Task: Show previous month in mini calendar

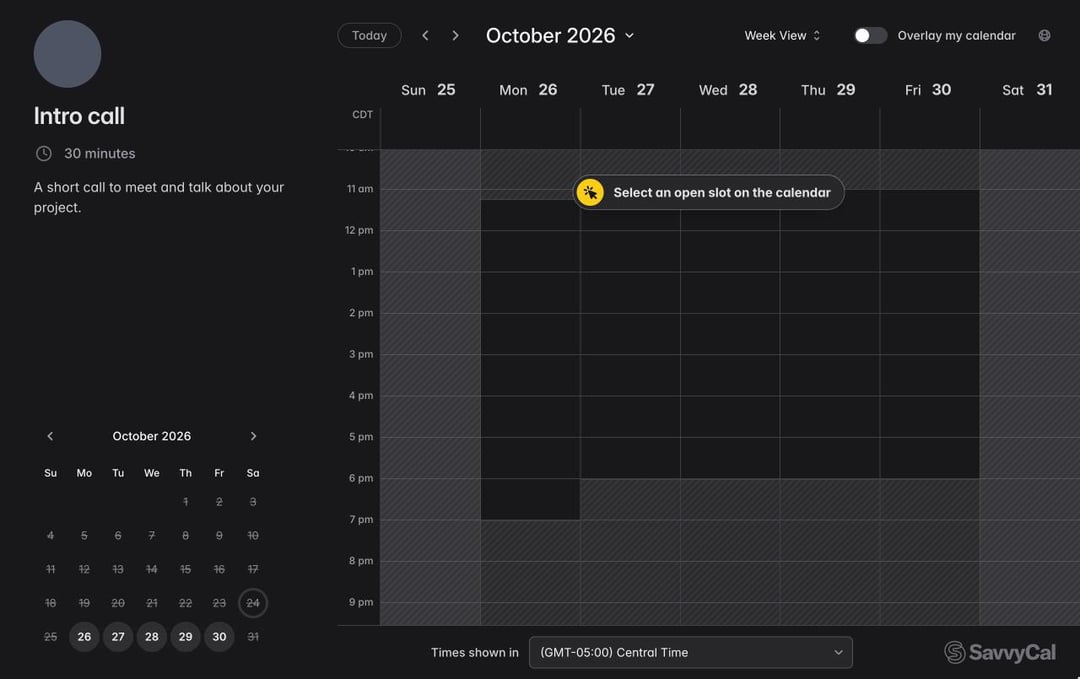Action: click(50, 436)
